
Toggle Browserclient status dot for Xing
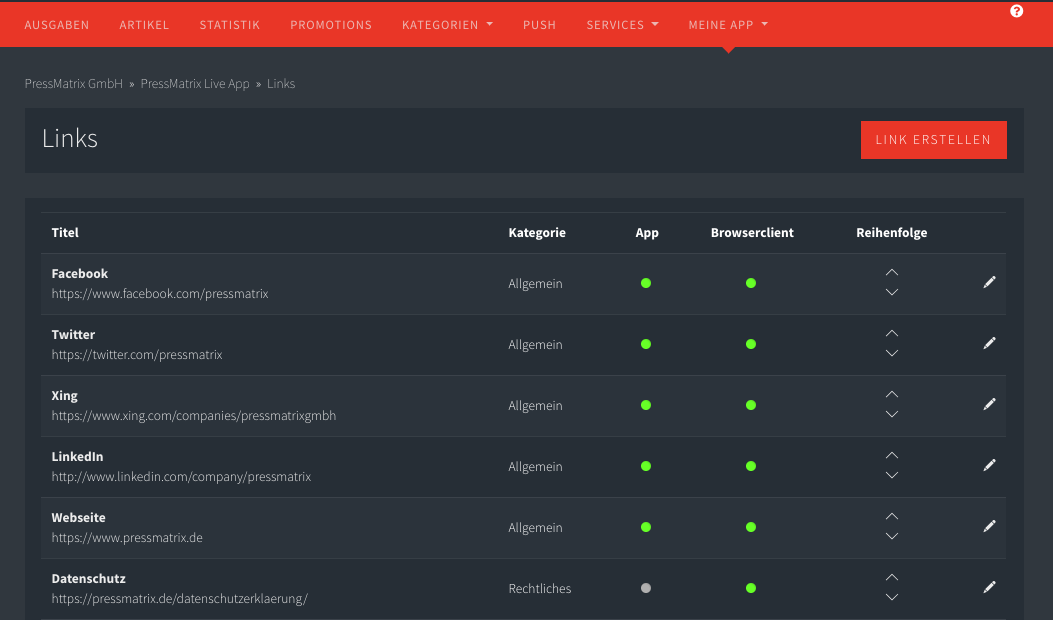[751, 406]
